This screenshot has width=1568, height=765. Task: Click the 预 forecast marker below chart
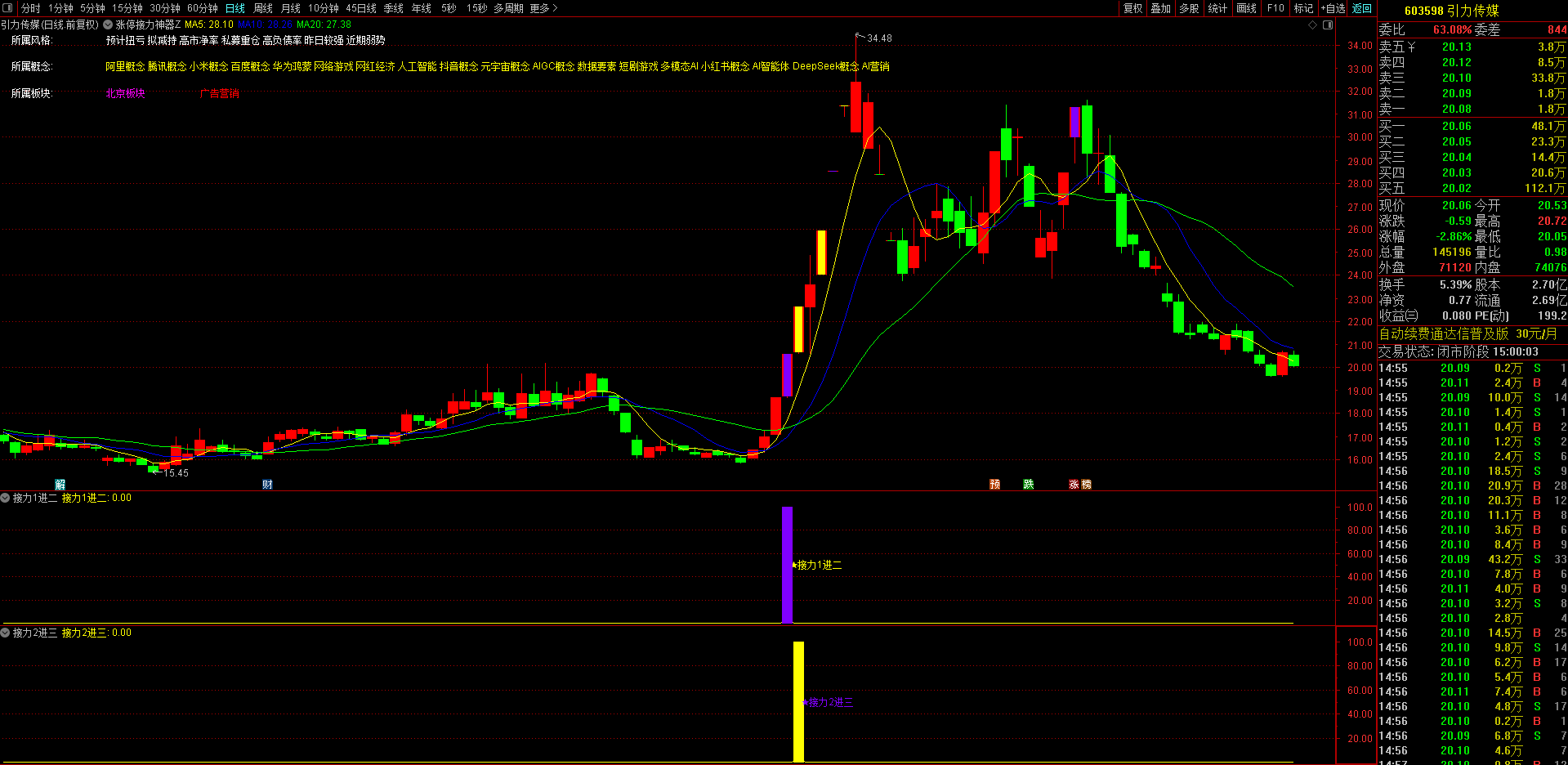coord(994,485)
